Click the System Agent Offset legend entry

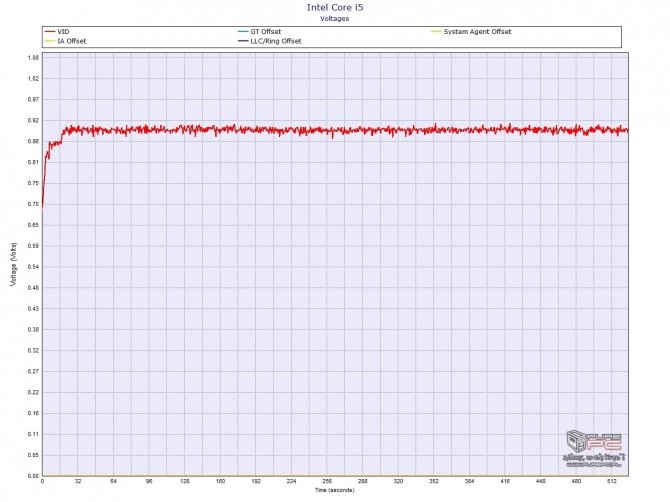click(x=471, y=32)
